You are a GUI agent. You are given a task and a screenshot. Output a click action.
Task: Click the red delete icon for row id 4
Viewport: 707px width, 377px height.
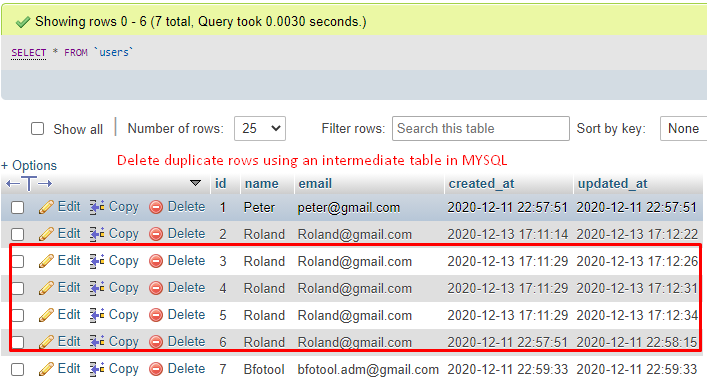156,288
